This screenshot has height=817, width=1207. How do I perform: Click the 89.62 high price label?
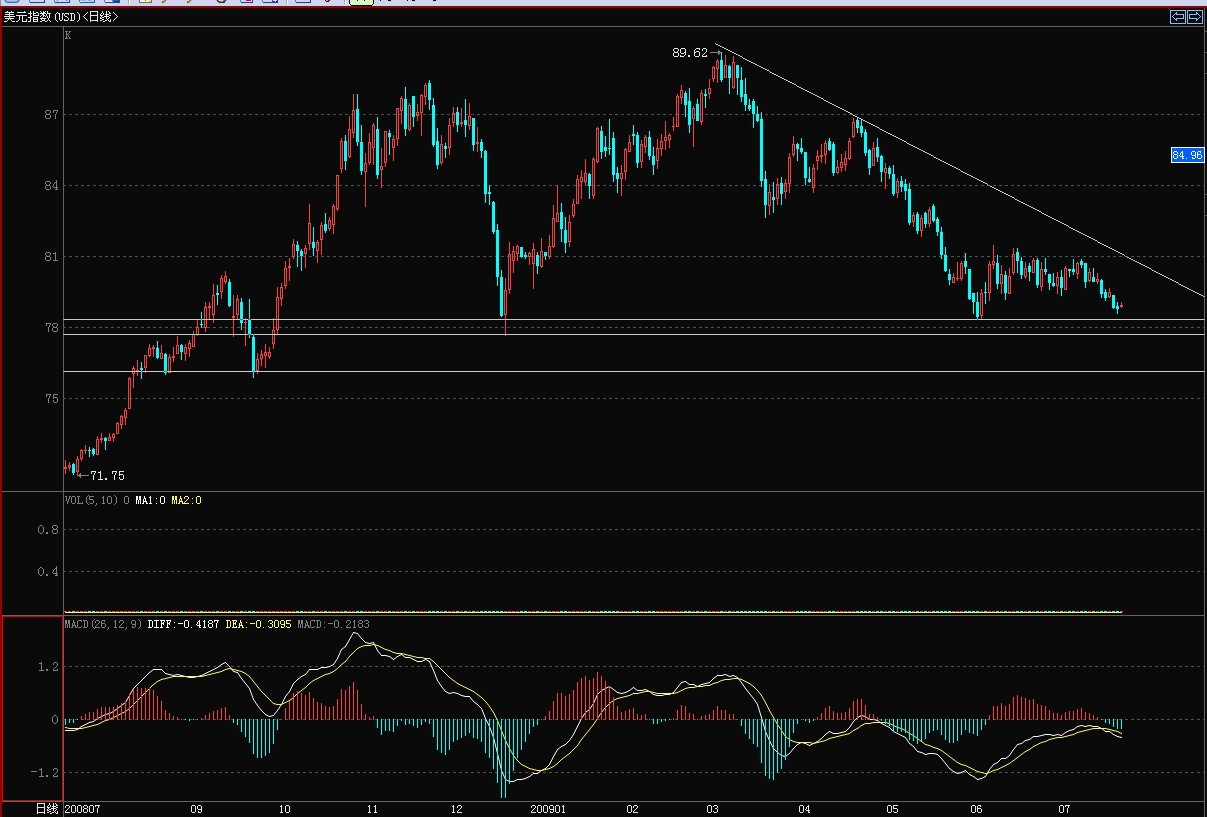point(690,53)
